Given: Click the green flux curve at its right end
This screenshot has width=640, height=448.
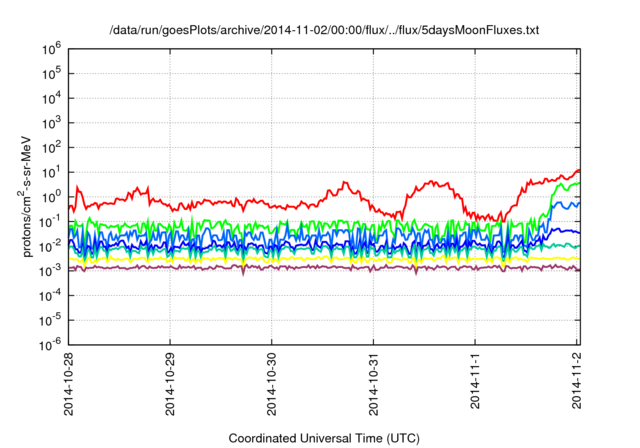Looking at the screenshot, I should (577, 183).
